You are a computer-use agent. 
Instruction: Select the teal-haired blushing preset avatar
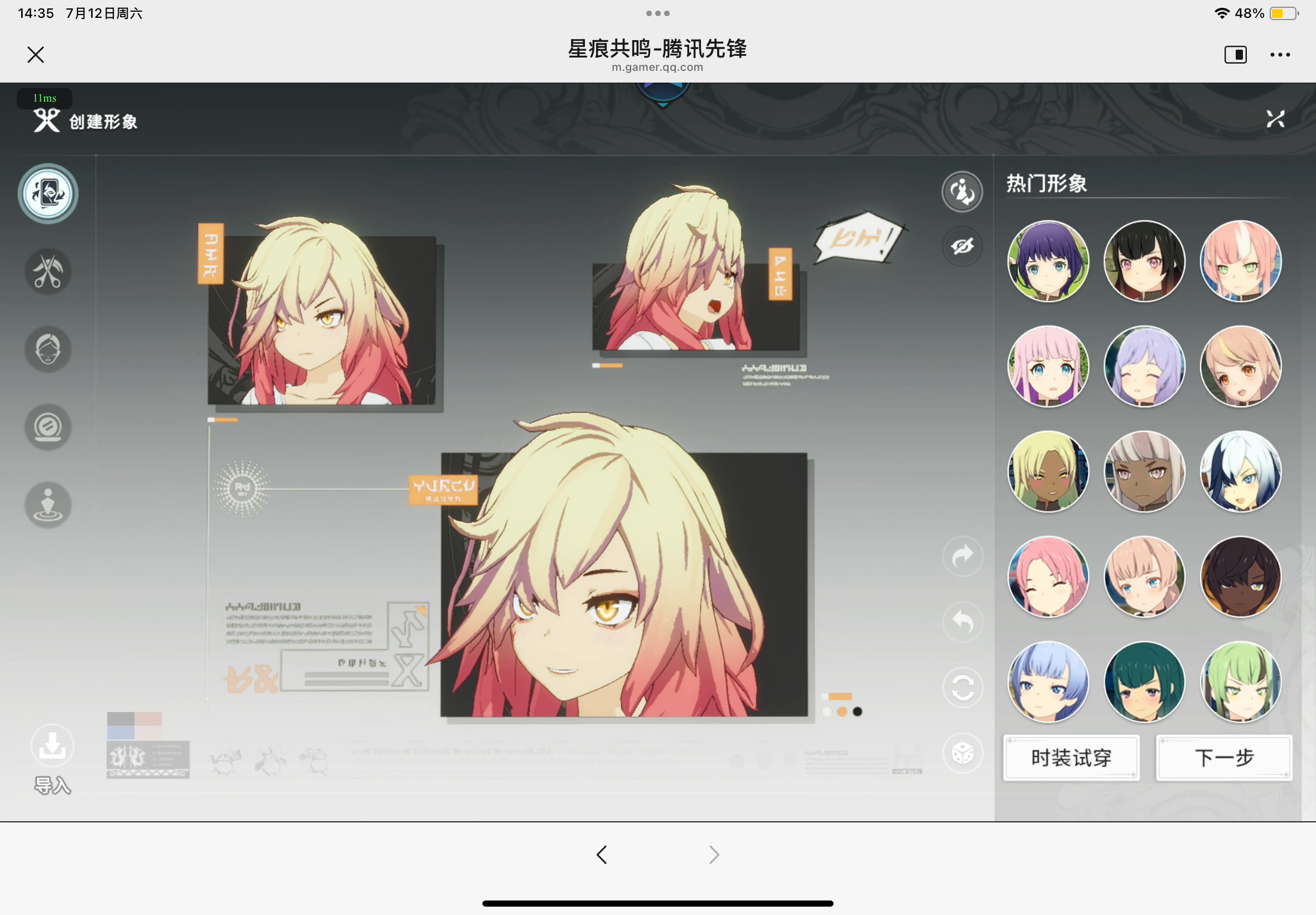[1145, 682]
